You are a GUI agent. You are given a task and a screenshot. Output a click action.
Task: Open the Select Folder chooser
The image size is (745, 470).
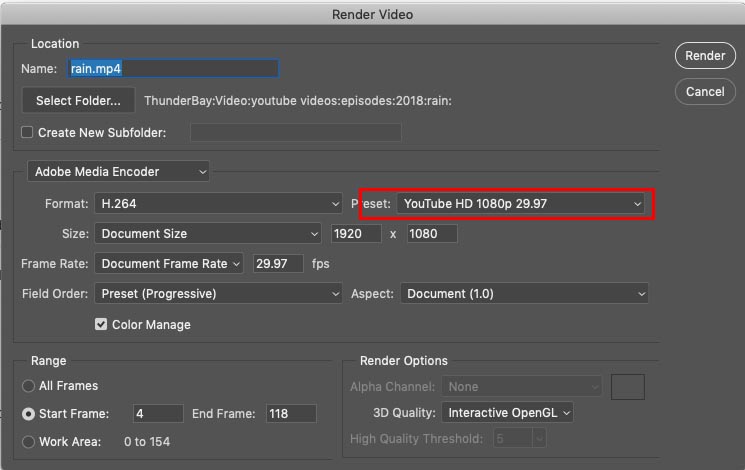click(x=78, y=100)
